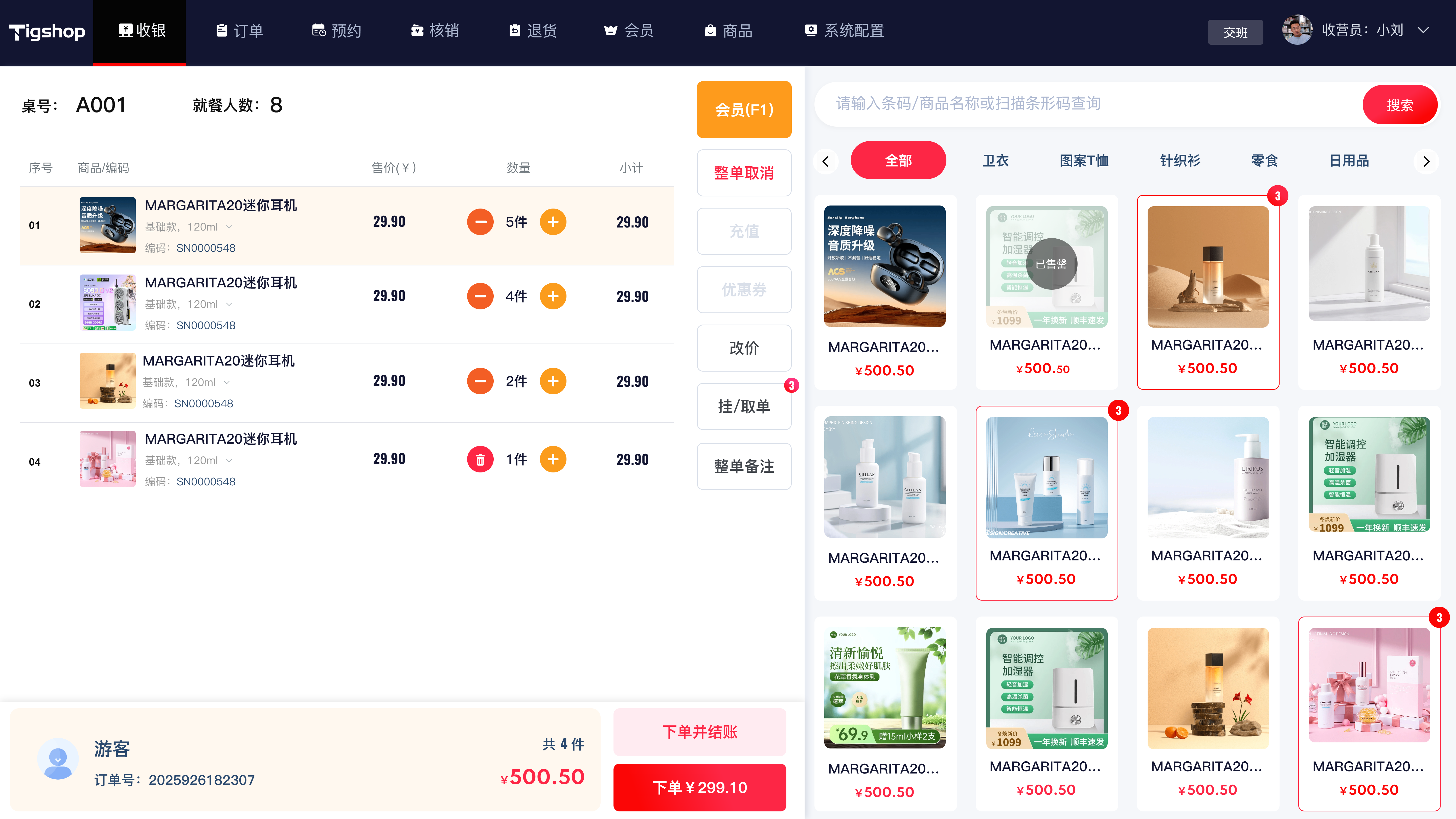Image resolution: width=1456 pixels, height=819 pixels.
Task: Open 挂/取单 hold order button
Action: [744, 406]
